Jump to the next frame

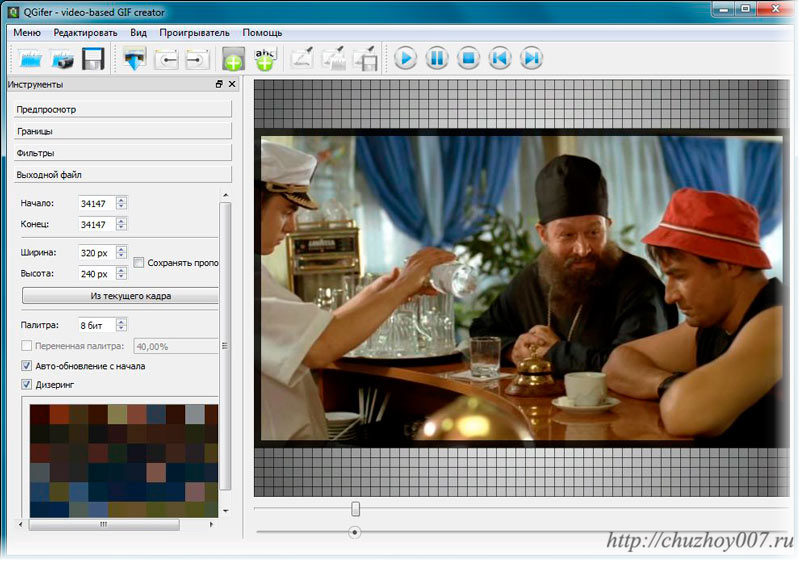tap(531, 58)
